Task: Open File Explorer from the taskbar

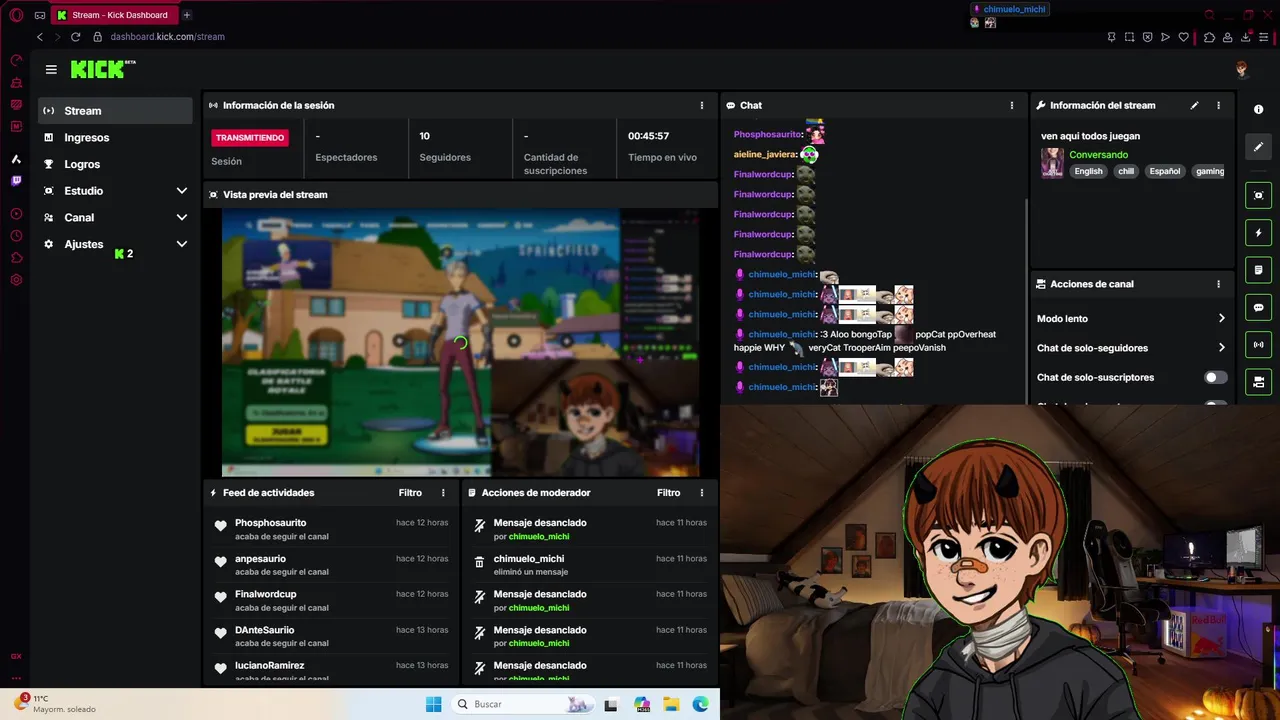Action: click(x=672, y=704)
